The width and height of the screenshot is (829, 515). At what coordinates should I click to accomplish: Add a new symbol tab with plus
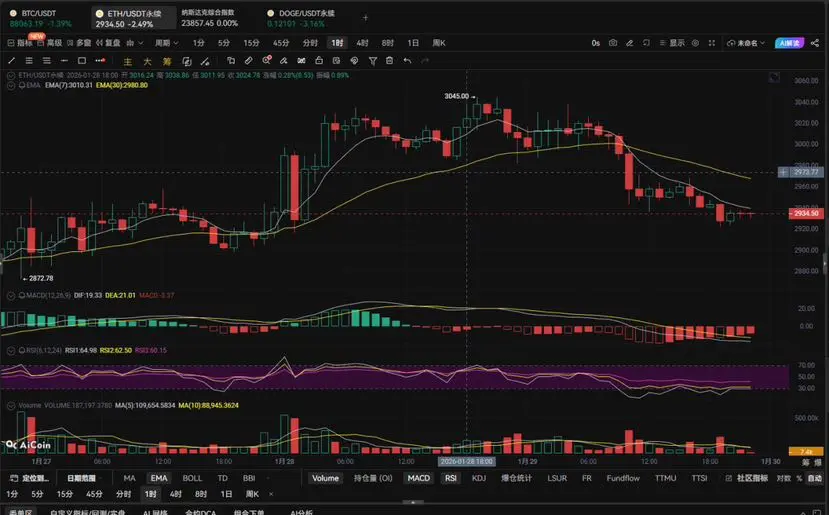coord(365,17)
